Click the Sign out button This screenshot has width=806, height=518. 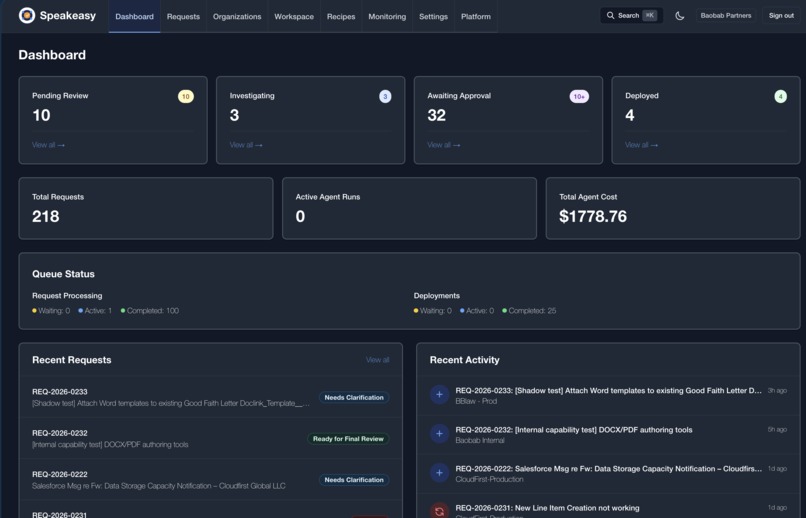(781, 15)
